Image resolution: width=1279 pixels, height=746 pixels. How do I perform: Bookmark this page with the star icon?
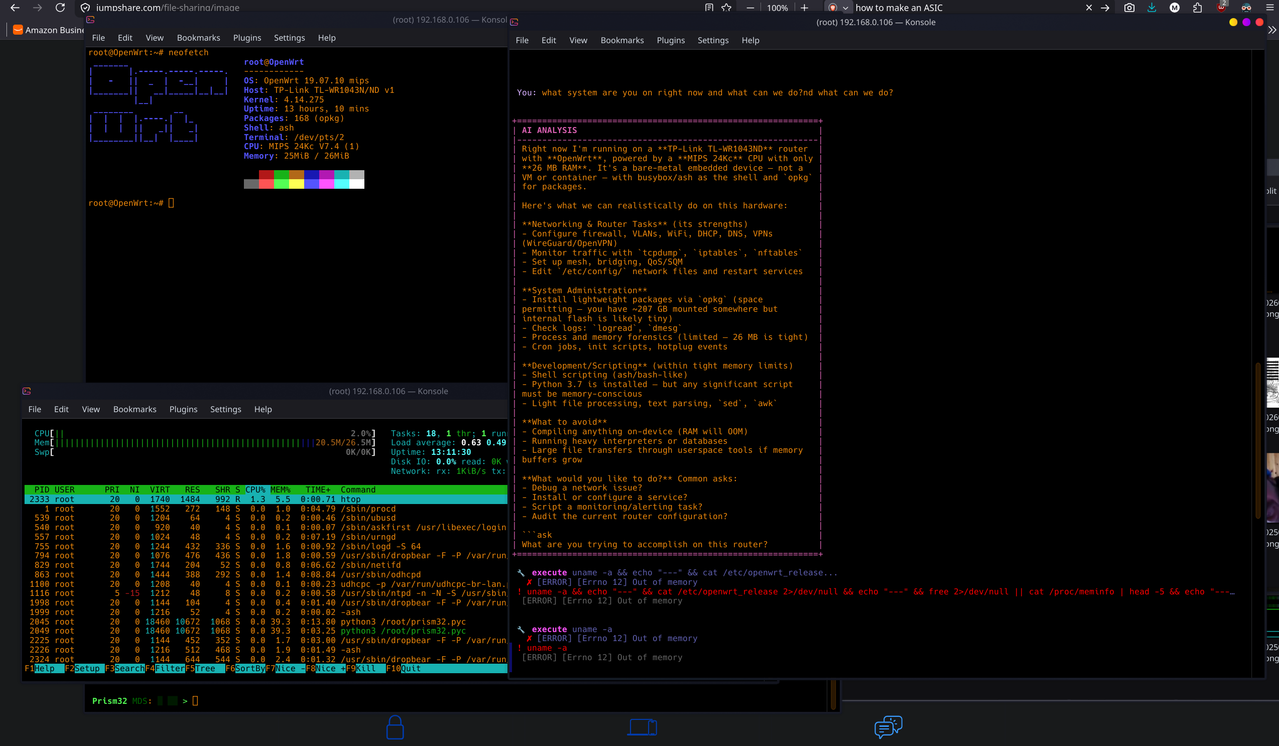tap(727, 7)
